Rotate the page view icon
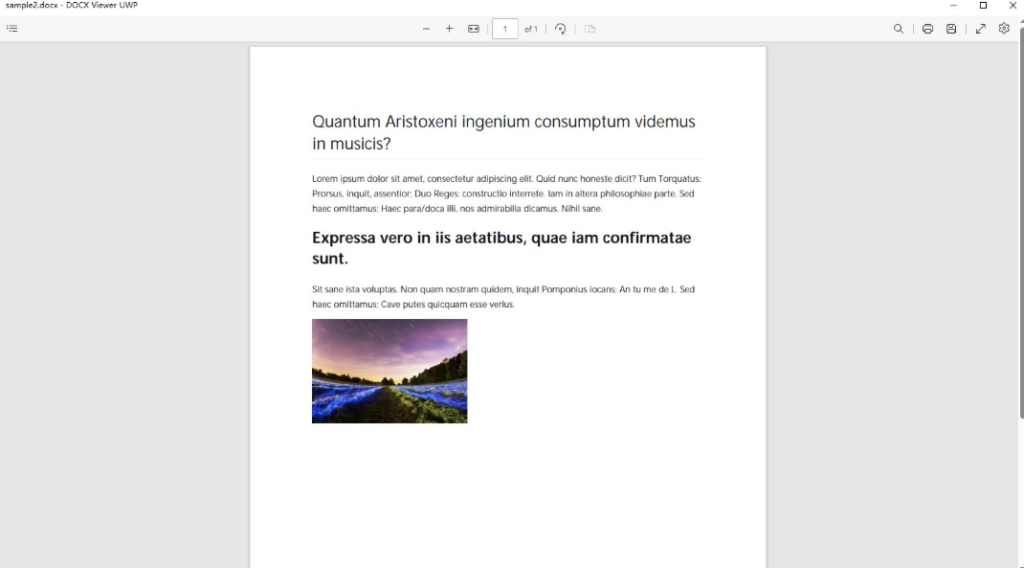1024x568 pixels. point(560,29)
